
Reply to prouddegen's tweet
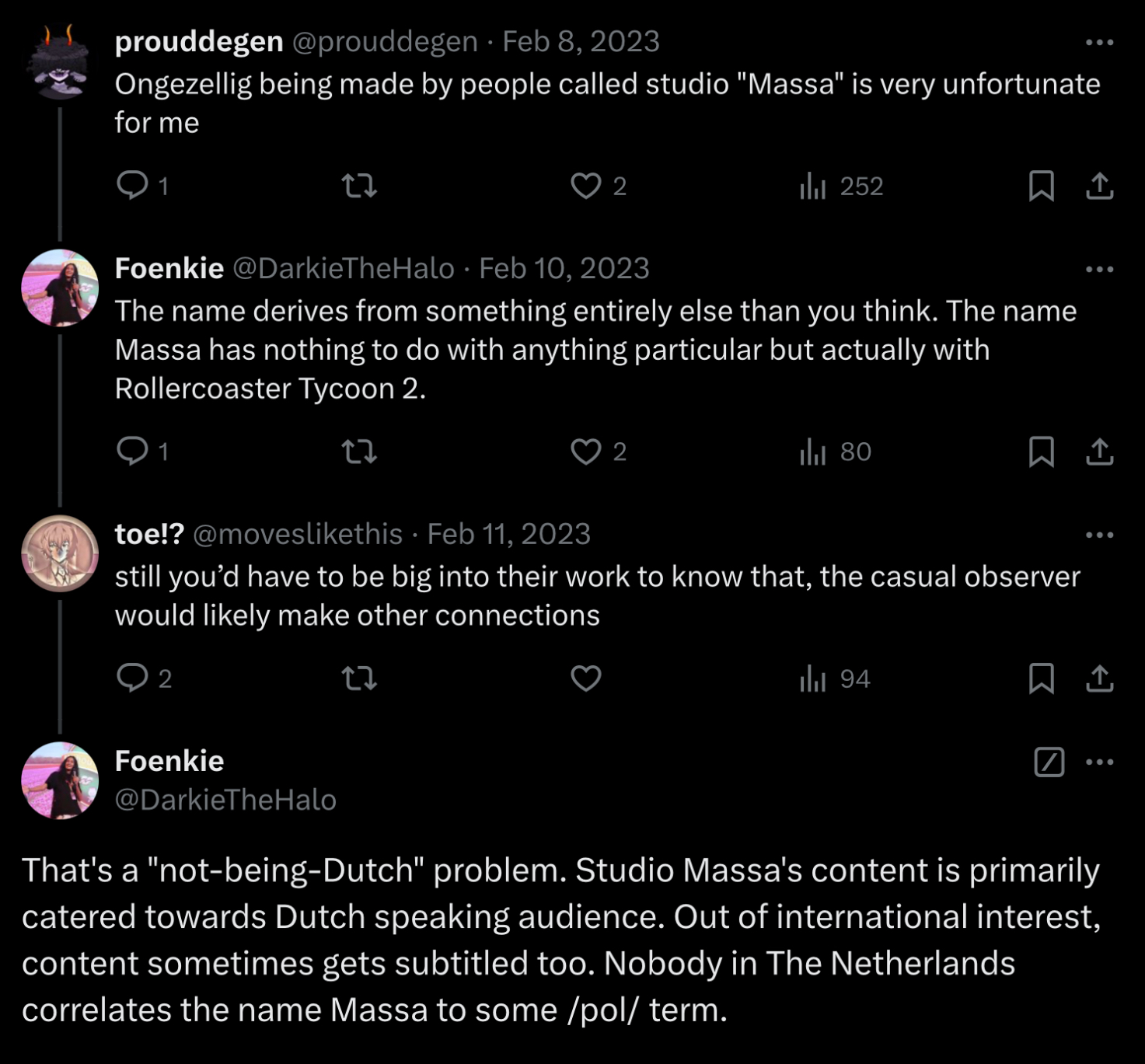point(133,186)
